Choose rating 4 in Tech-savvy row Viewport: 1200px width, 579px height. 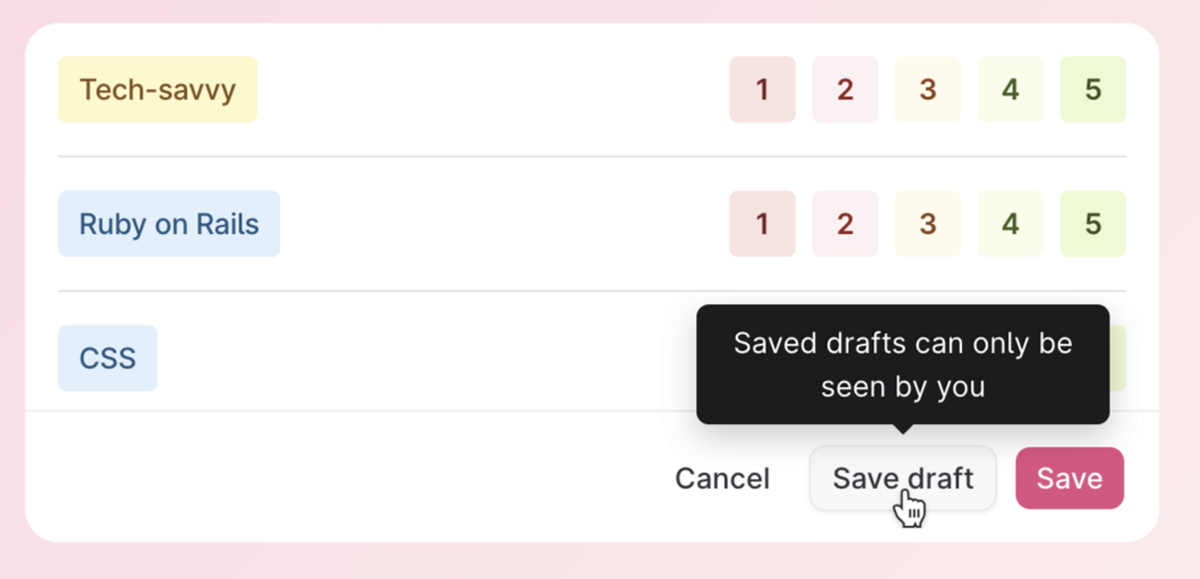point(1011,90)
